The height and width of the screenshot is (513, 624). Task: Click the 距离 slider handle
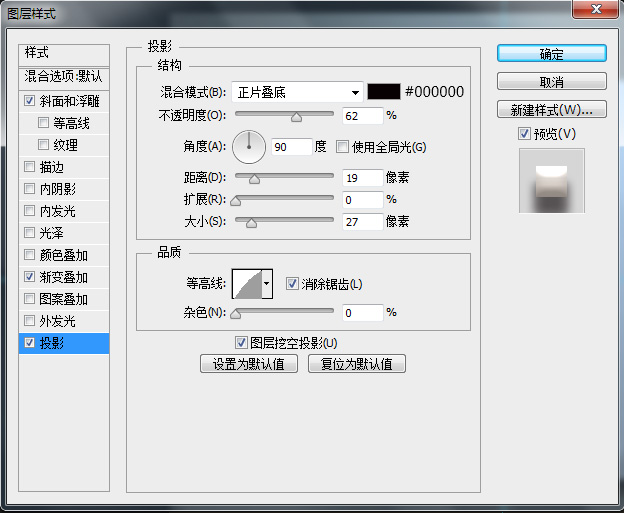[x=254, y=179]
